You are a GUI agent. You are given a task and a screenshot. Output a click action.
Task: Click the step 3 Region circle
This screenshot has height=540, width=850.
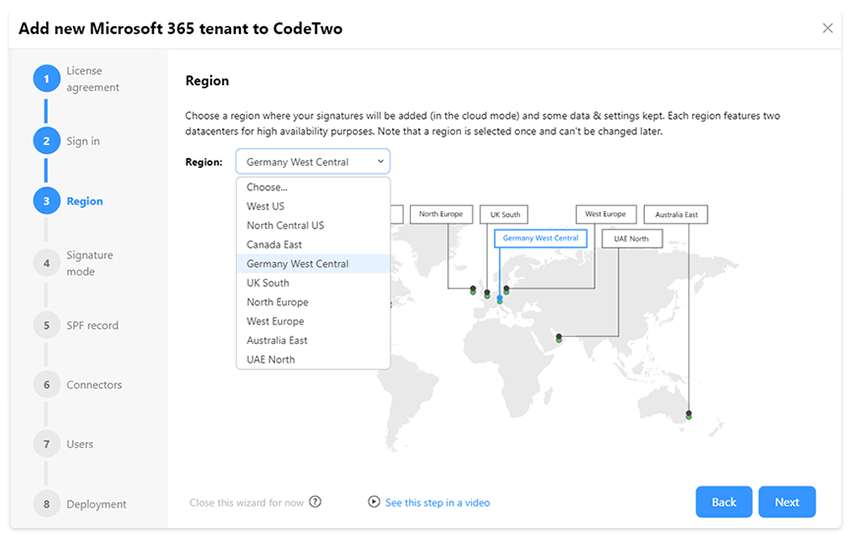[47, 201]
